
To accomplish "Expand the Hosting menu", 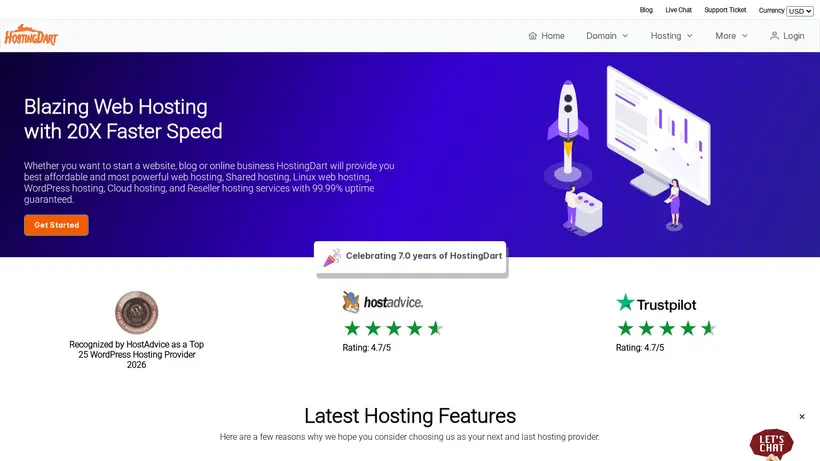I will (x=671, y=36).
